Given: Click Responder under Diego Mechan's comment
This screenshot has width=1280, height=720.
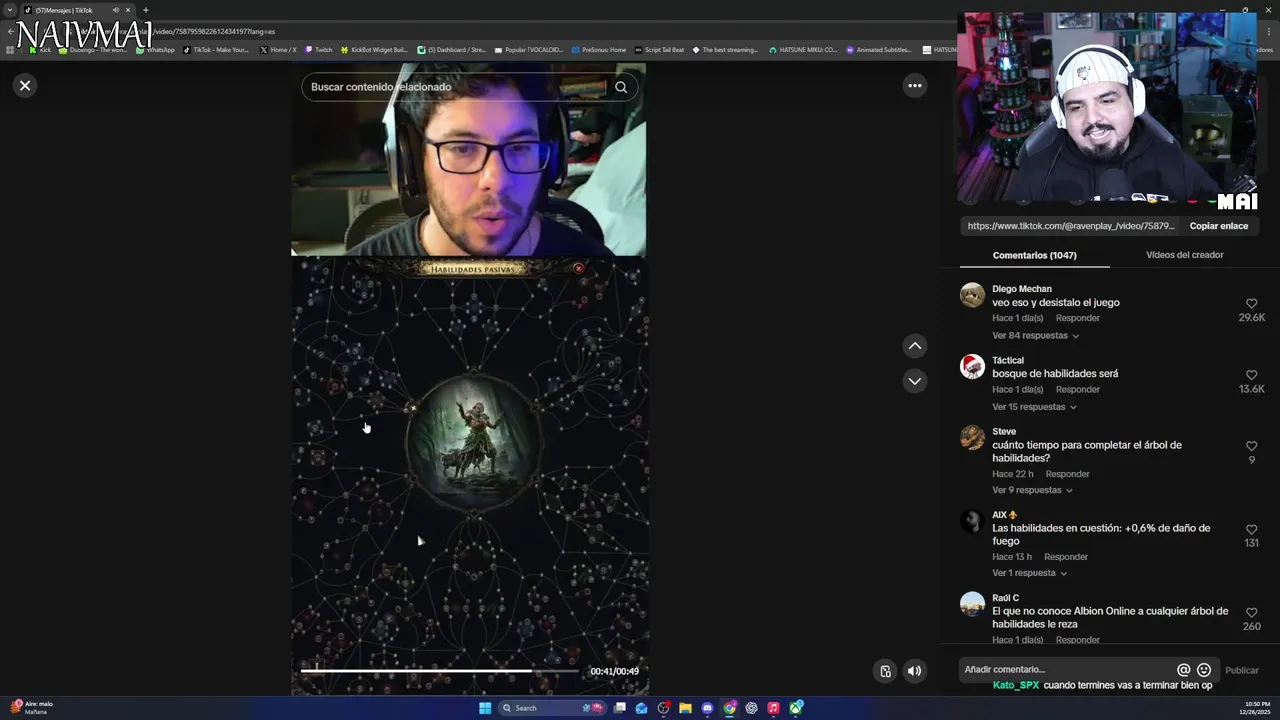Looking at the screenshot, I should [1077, 318].
